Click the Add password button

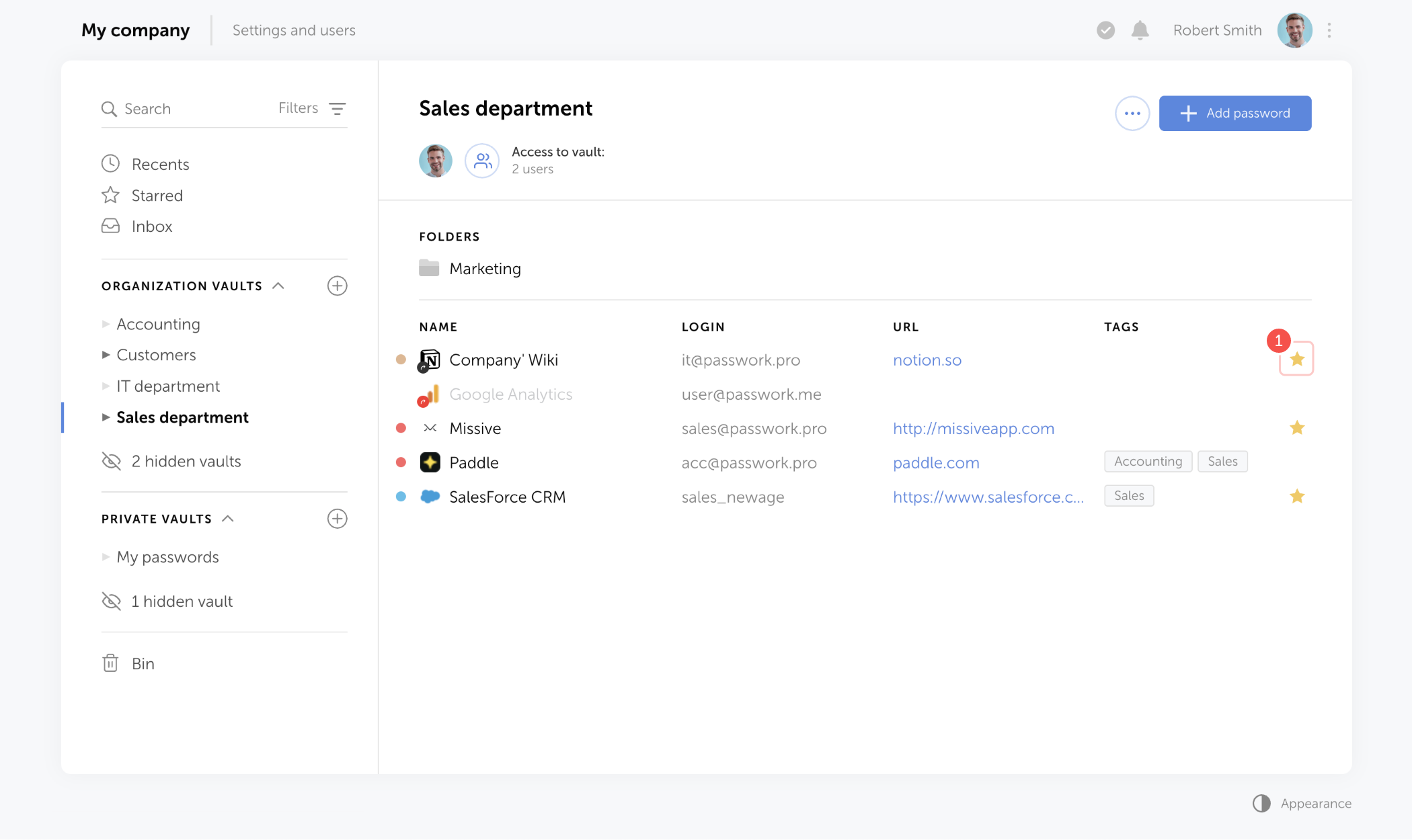pyautogui.click(x=1235, y=114)
